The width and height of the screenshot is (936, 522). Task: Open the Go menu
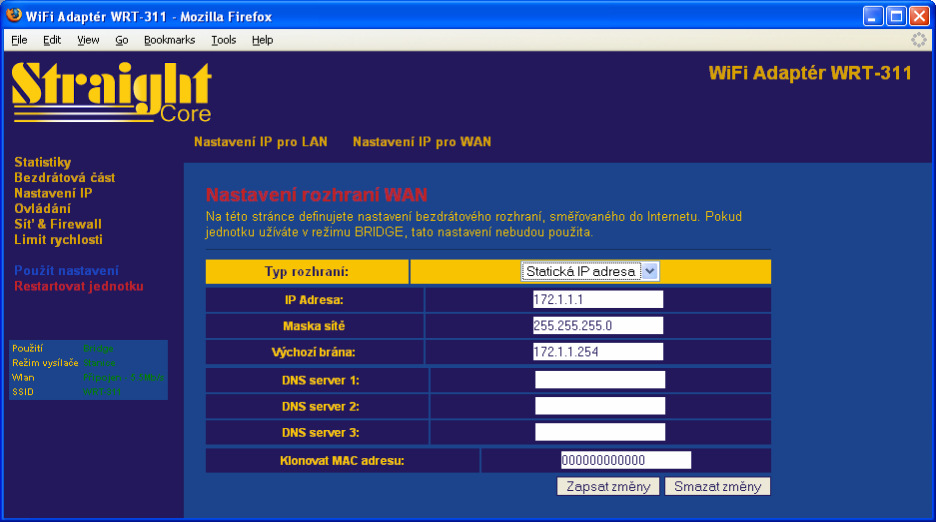(x=122, y=40)
